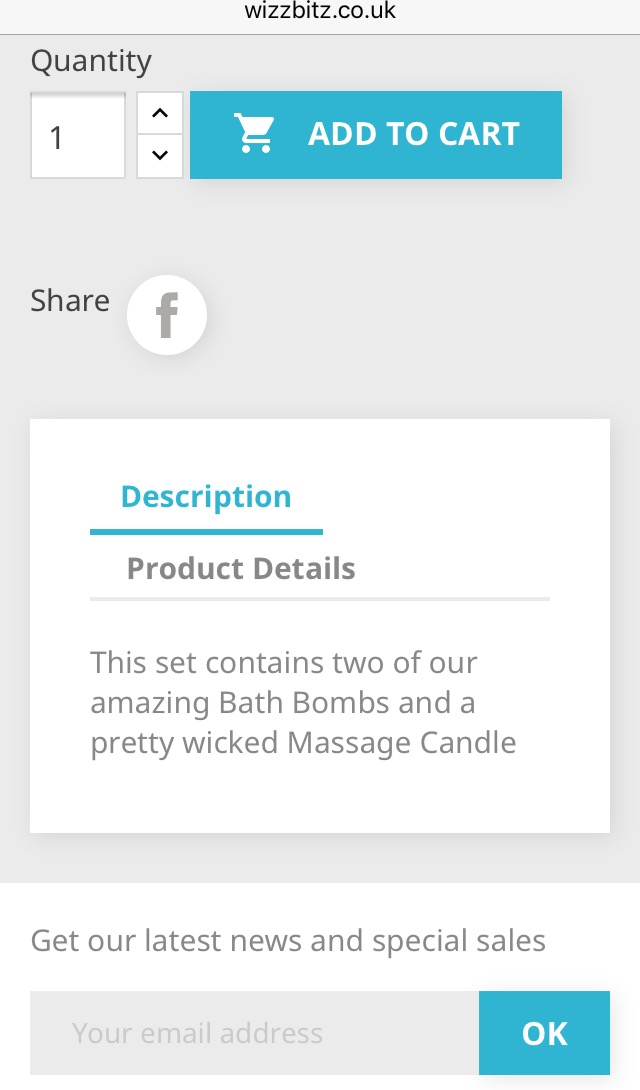
Task: Click the blue underline beneath Description
Action: [x=206, y=532]
